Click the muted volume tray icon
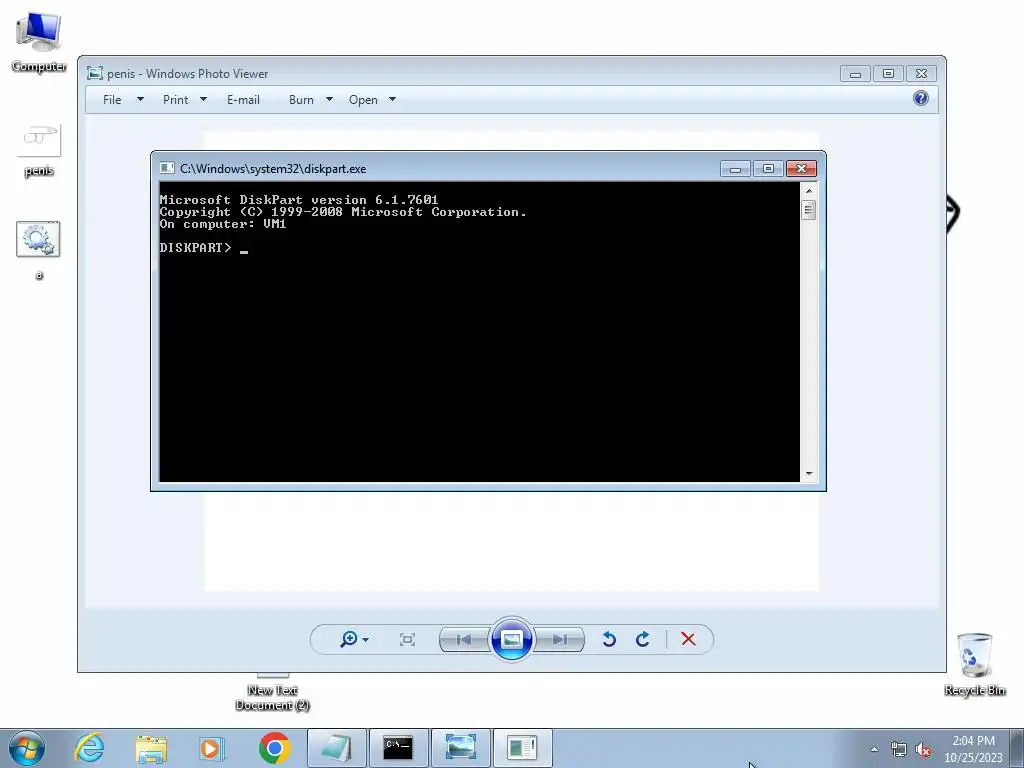1024x768 pixels. tap(923, 749)
